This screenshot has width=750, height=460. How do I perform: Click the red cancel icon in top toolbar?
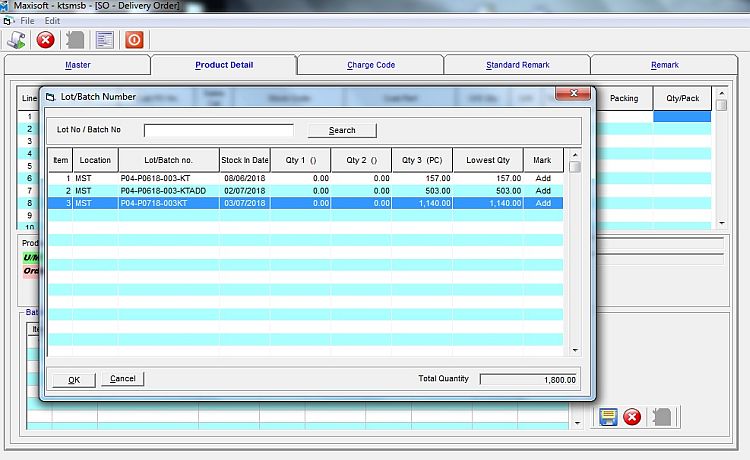coord(46,40)
